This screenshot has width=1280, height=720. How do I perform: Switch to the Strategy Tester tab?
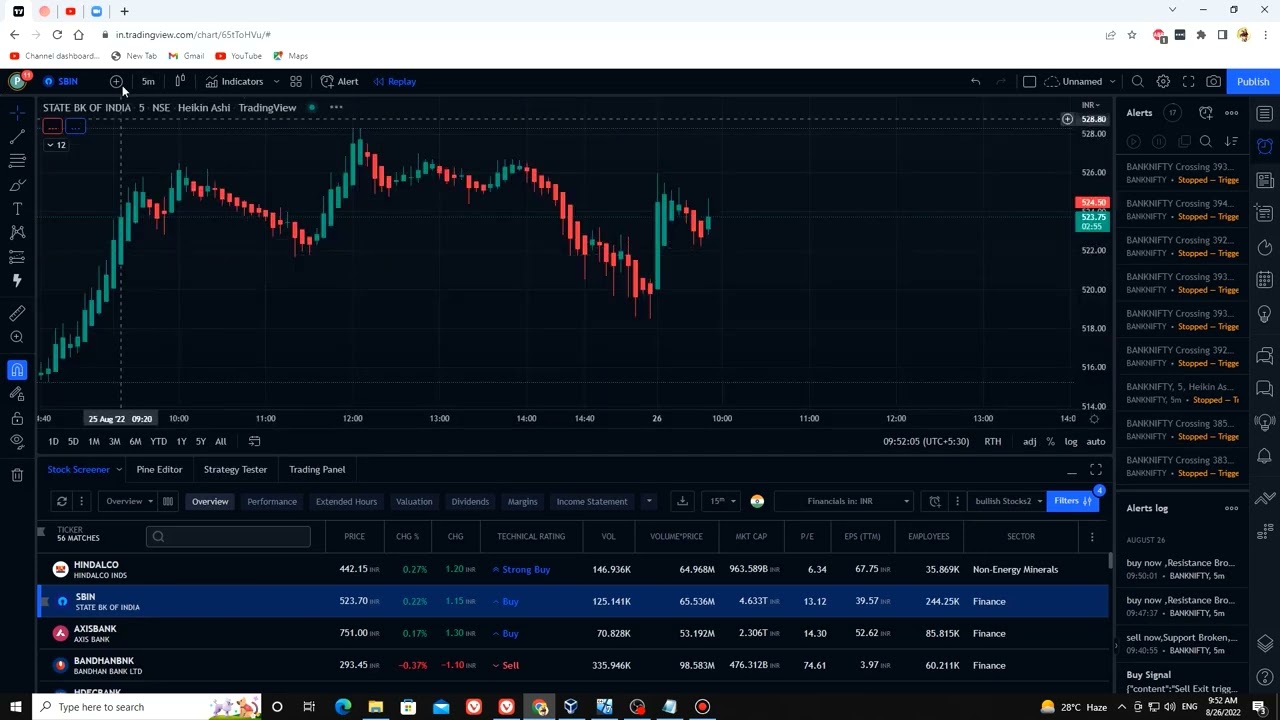[235, 469]
